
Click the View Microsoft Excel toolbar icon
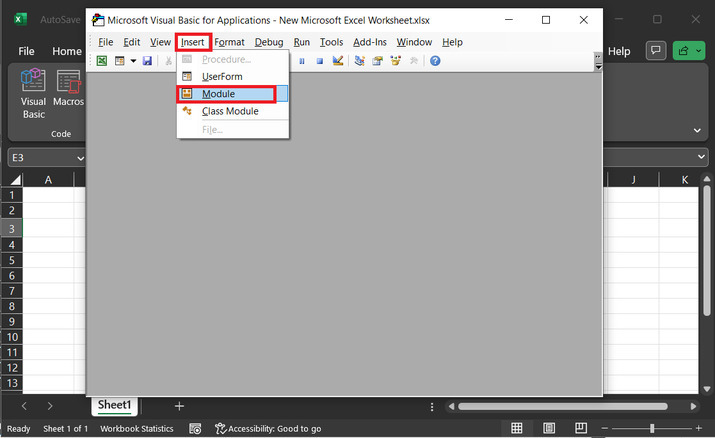102,61
